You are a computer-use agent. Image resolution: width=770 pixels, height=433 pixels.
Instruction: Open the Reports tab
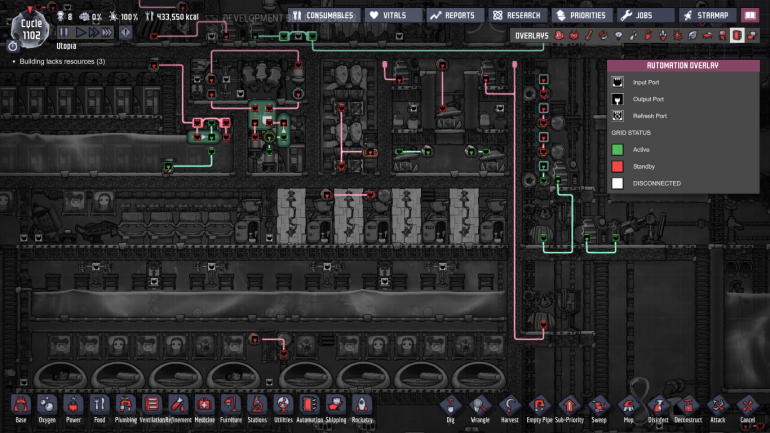pyautogui.click(x=455, y=15)
